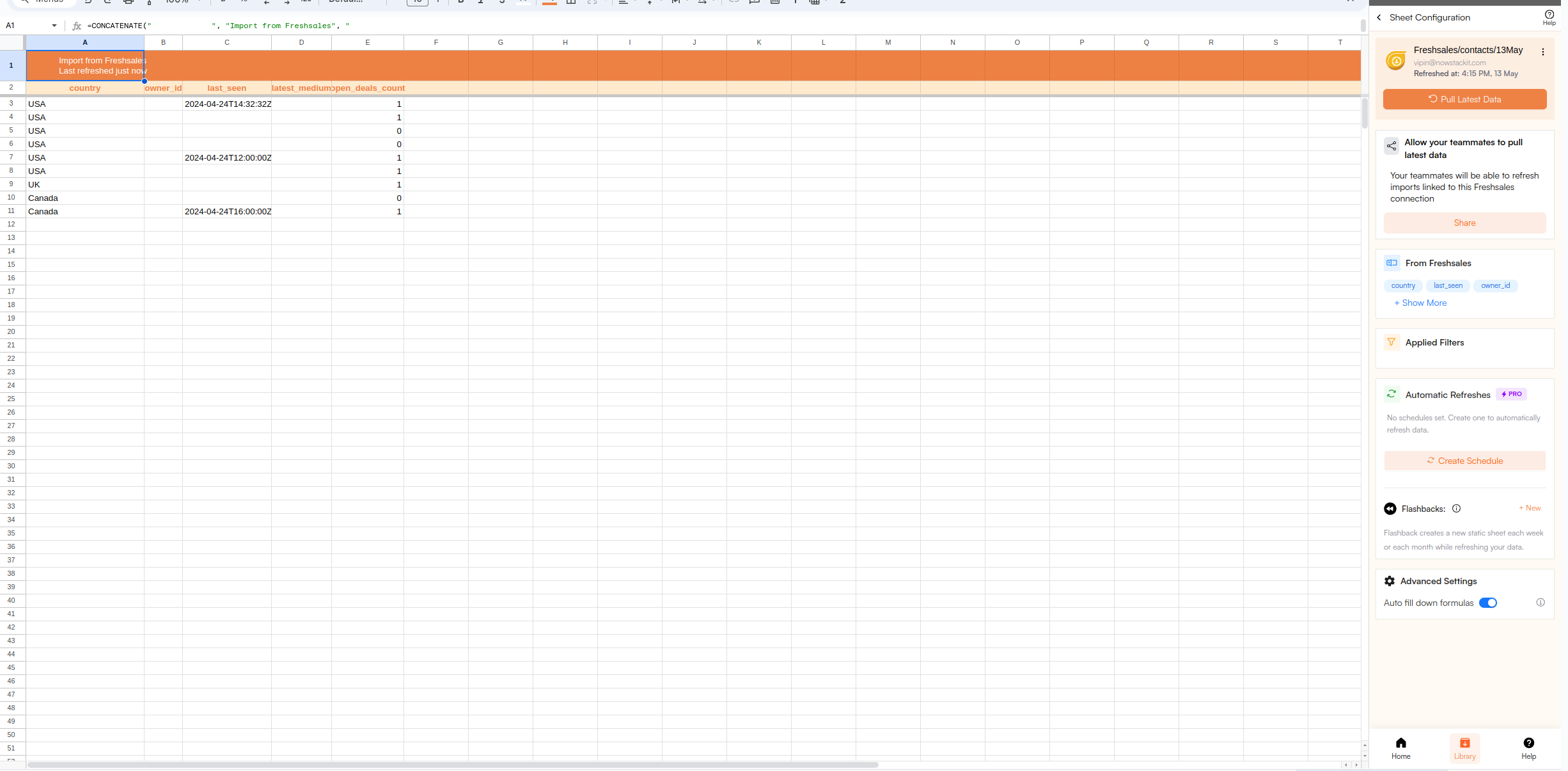Switch to the Home tab at bottom

coord(1400,747)
